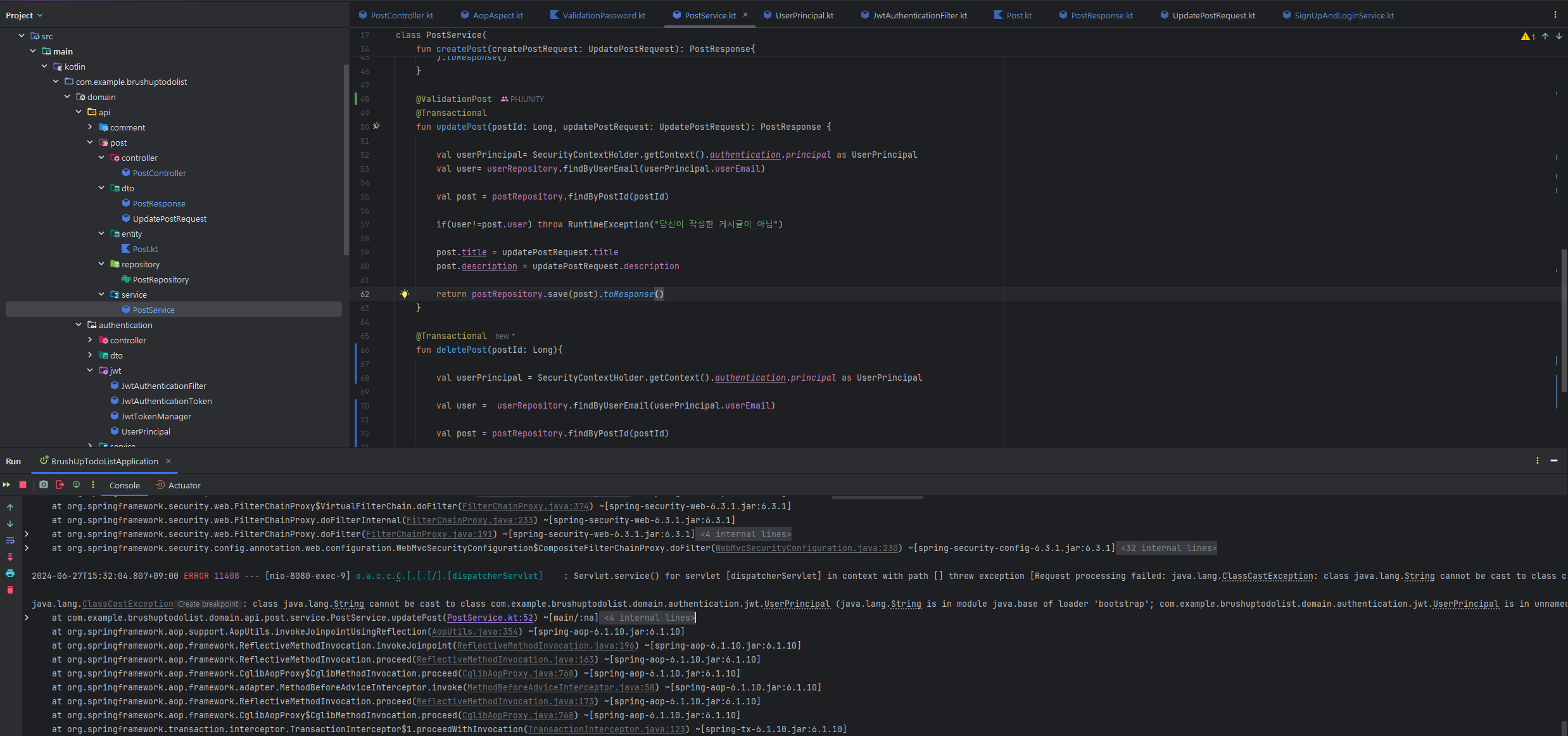Expand the comment folder in tree
1568x736 pixels.
pyautogui.click(x=90, y=127)
